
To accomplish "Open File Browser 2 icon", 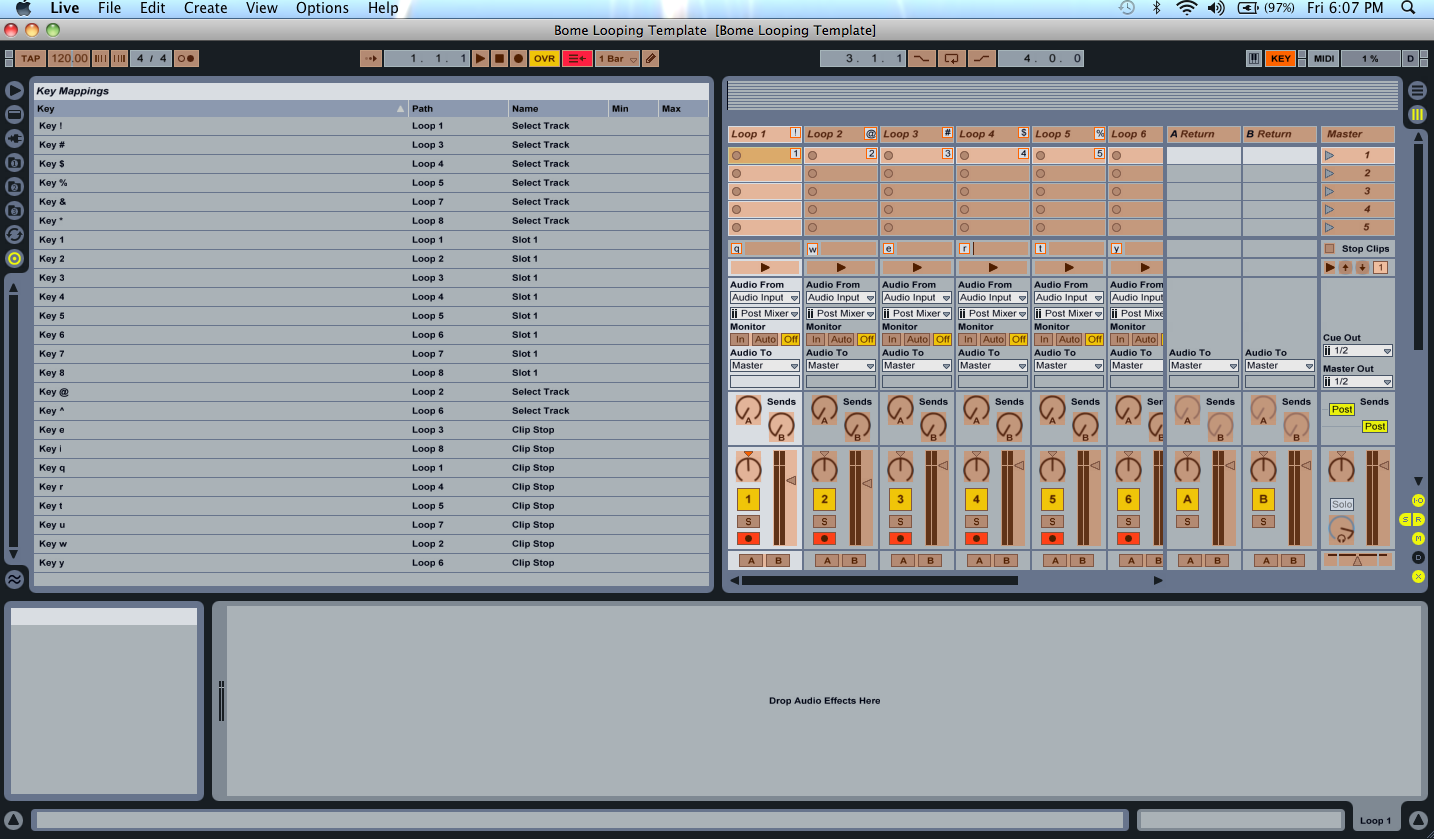I will 14,186.
